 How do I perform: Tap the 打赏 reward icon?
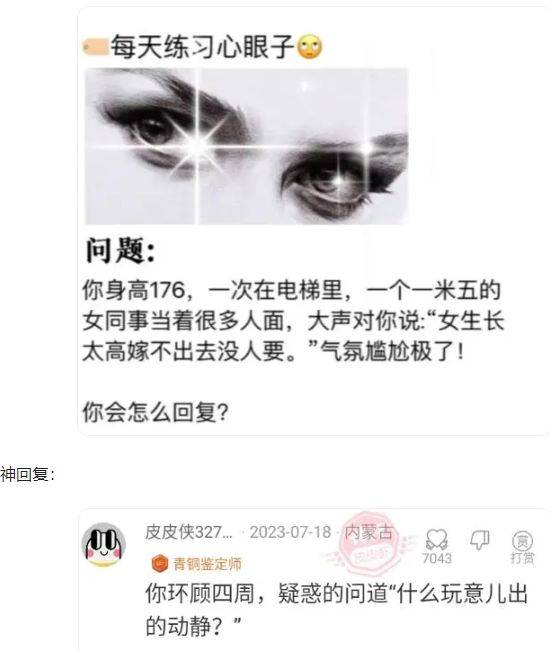[522, 541]
